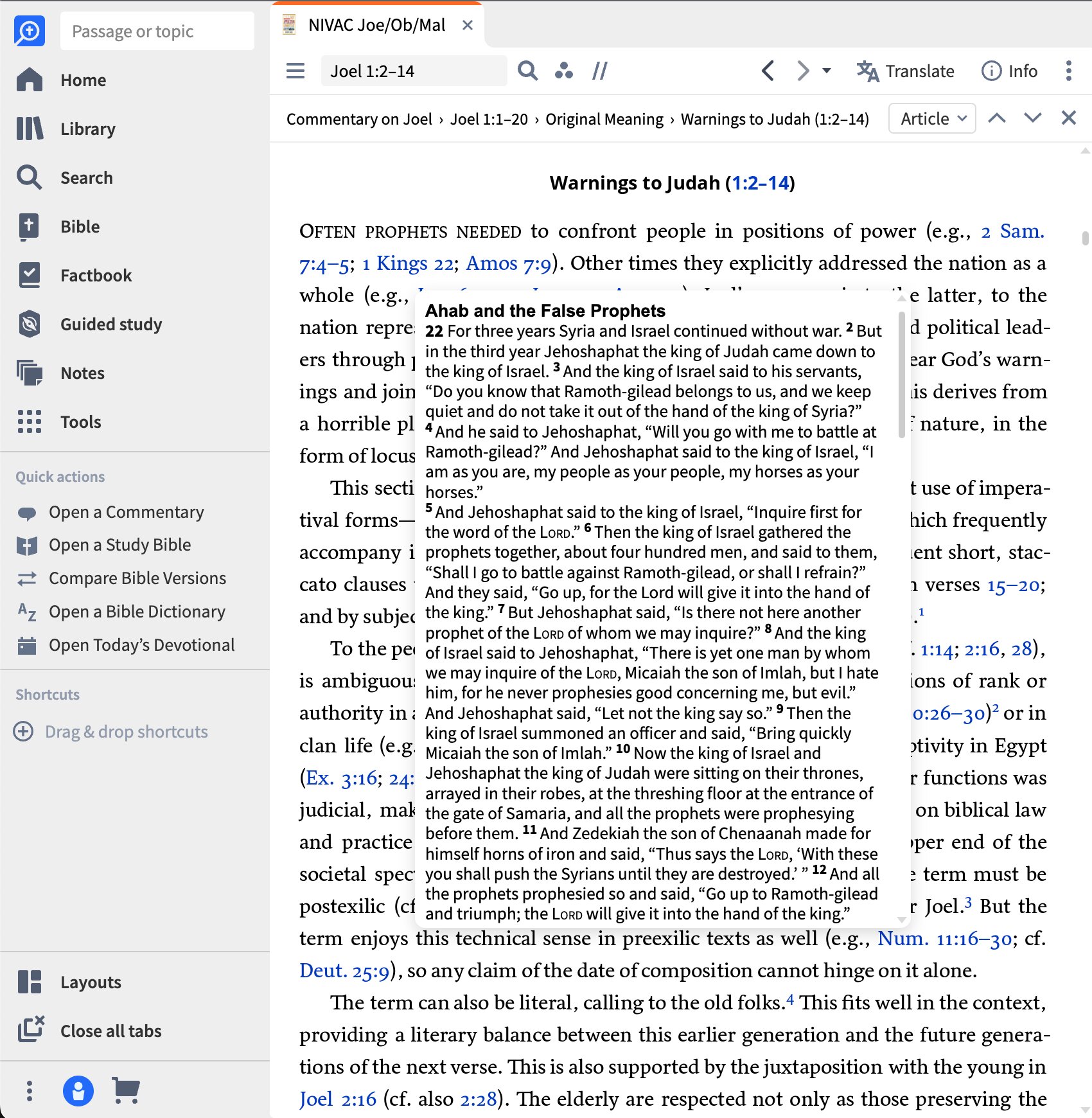Click the Passage or topic search box
Viewport: 1092px width, 1118px height.
pyautogui.click(x=157, y=31)
